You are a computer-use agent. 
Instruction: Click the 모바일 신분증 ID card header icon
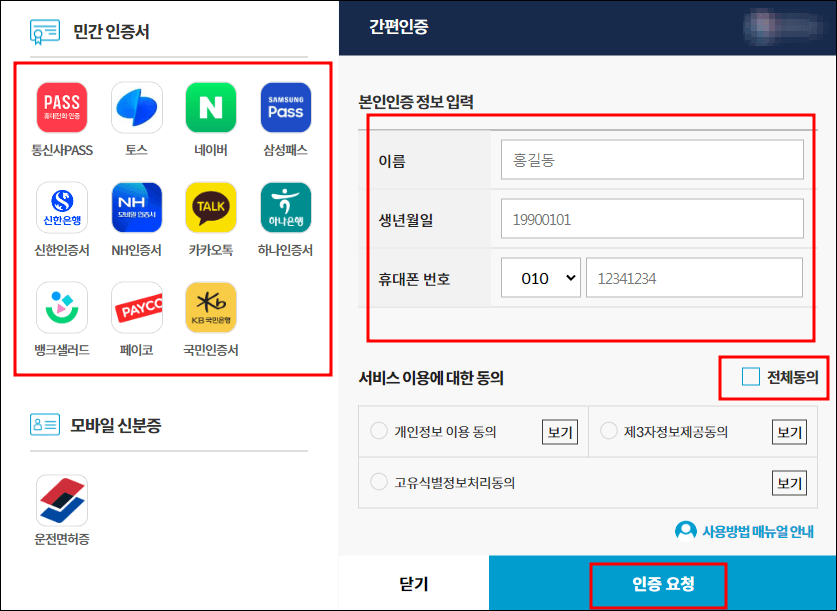[45, 425]
